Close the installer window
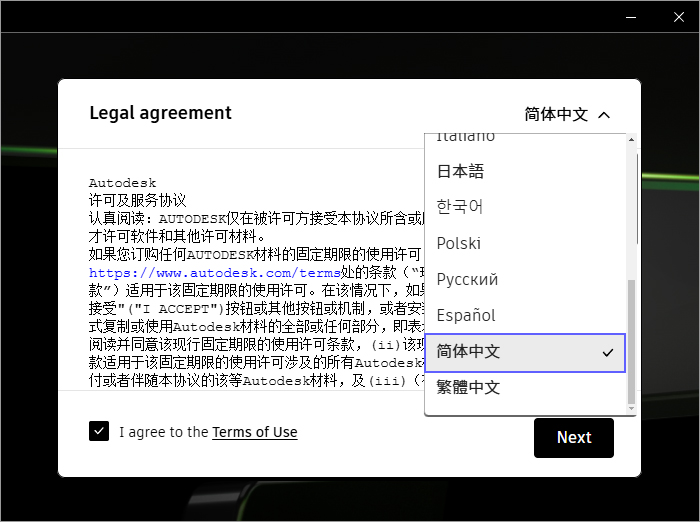 pos(679,17)
